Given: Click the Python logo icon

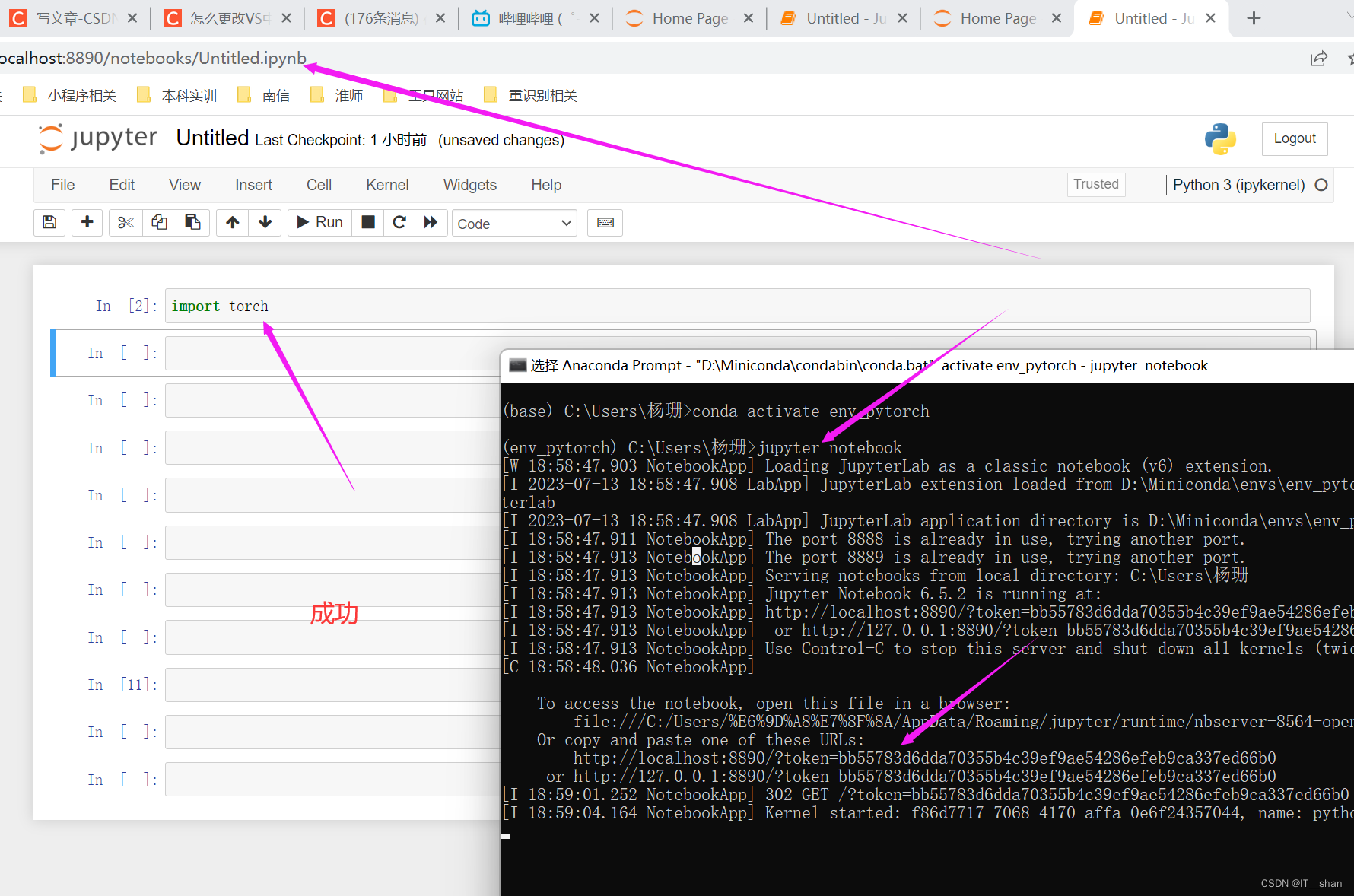Looking at the screenshot, I should 1220,139.
